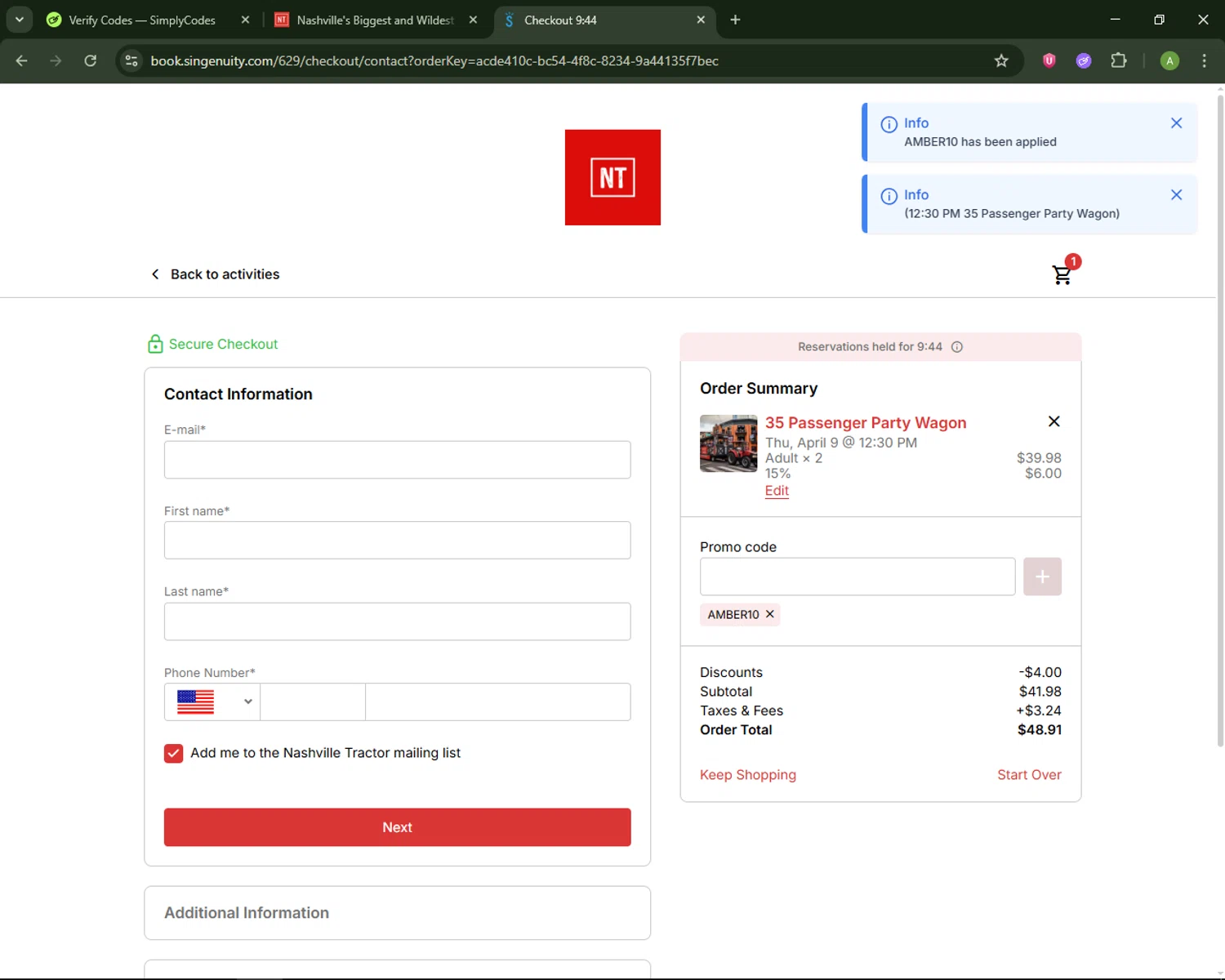The height and width of the screenshot is (980, 1225).
Task: Click the Subtotal value $41.98
Action: click(1040, 692)
